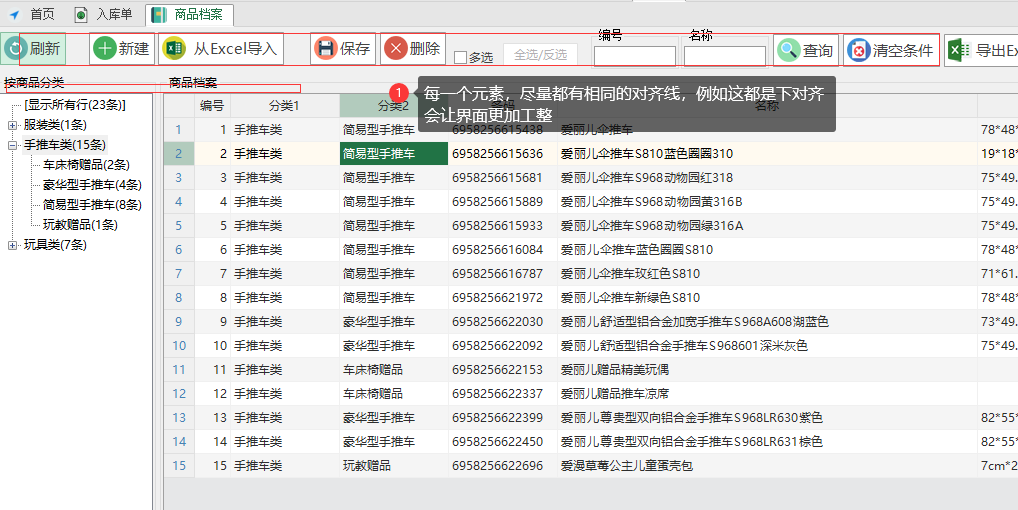
Task: Click 车床椅赠品 cell in row 11
Action: [393, 370]
